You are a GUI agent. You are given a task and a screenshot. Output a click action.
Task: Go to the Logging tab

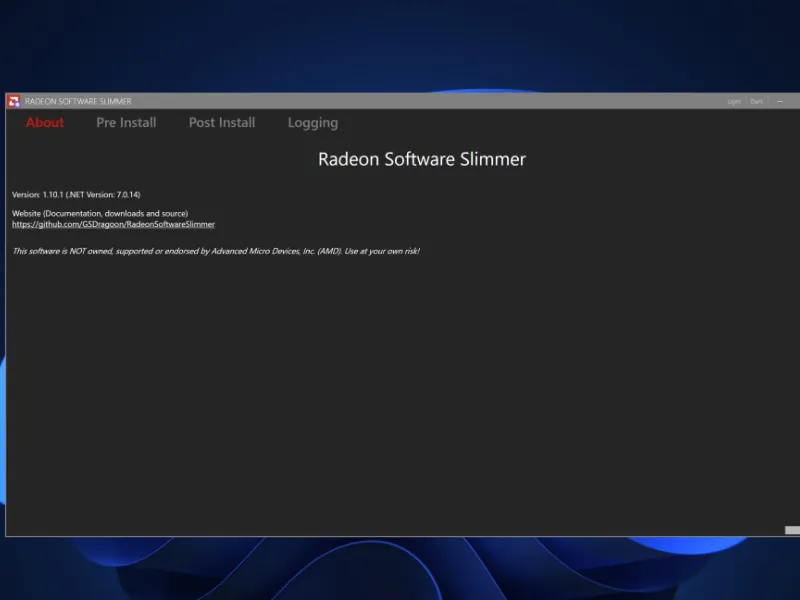(313, 123)
